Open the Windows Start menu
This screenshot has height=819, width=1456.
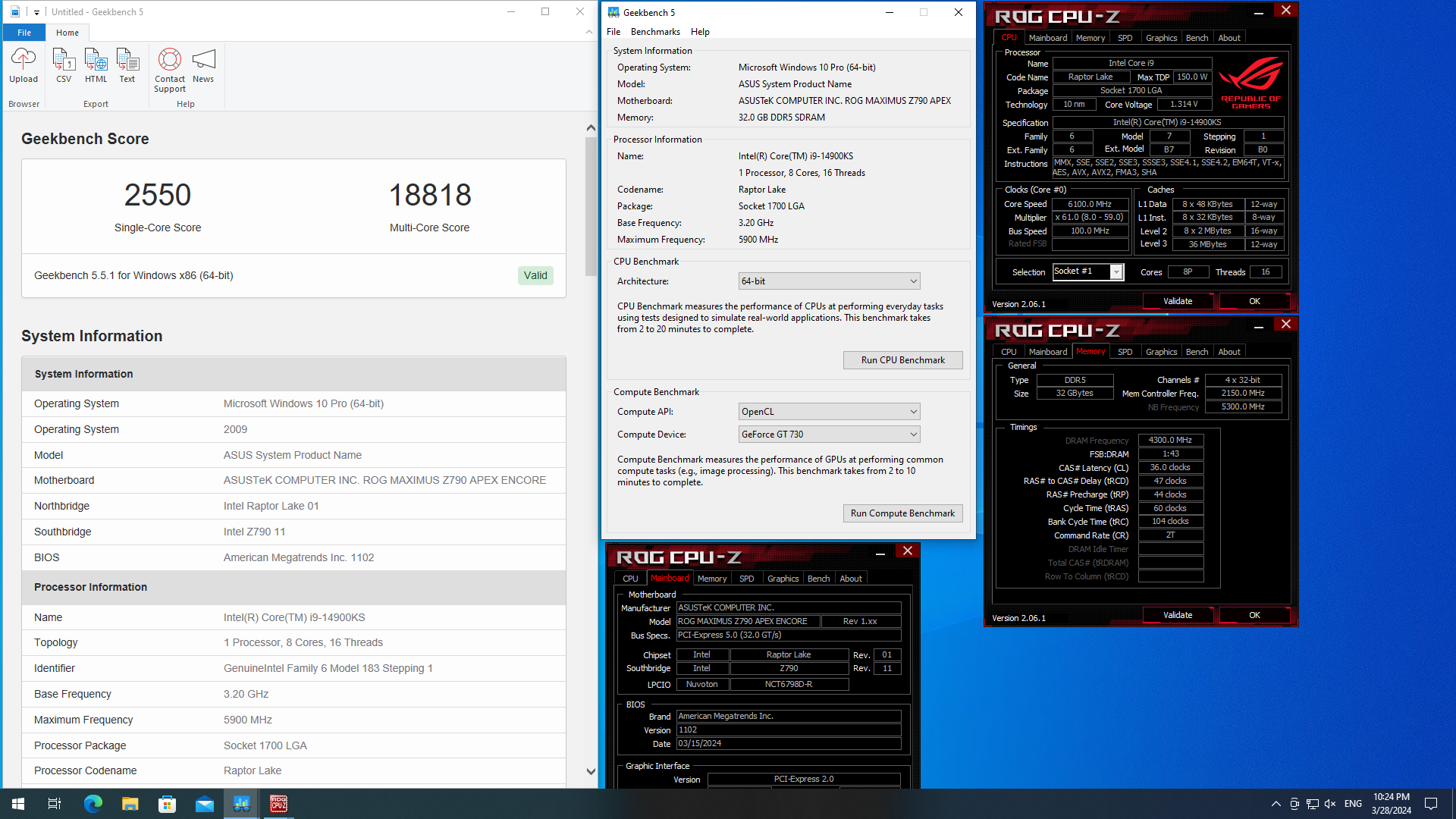tap(18, 804)
